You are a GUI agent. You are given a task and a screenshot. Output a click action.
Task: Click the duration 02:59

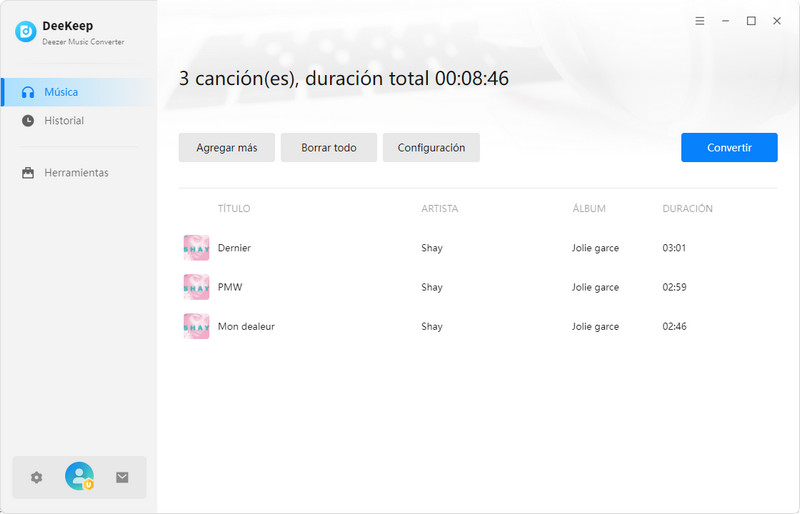tap(674, 287)
